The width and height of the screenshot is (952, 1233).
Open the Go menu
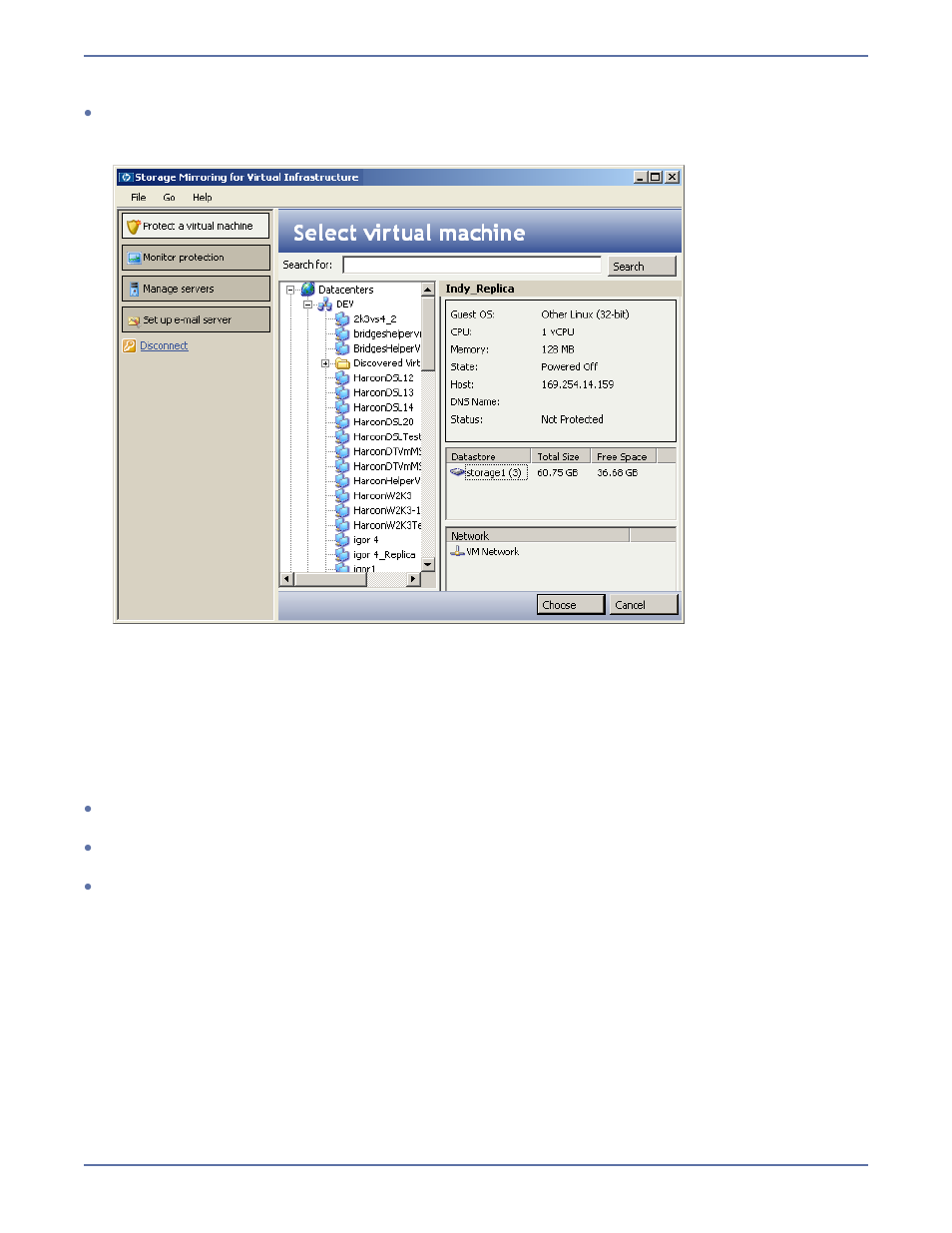point(169,198)
